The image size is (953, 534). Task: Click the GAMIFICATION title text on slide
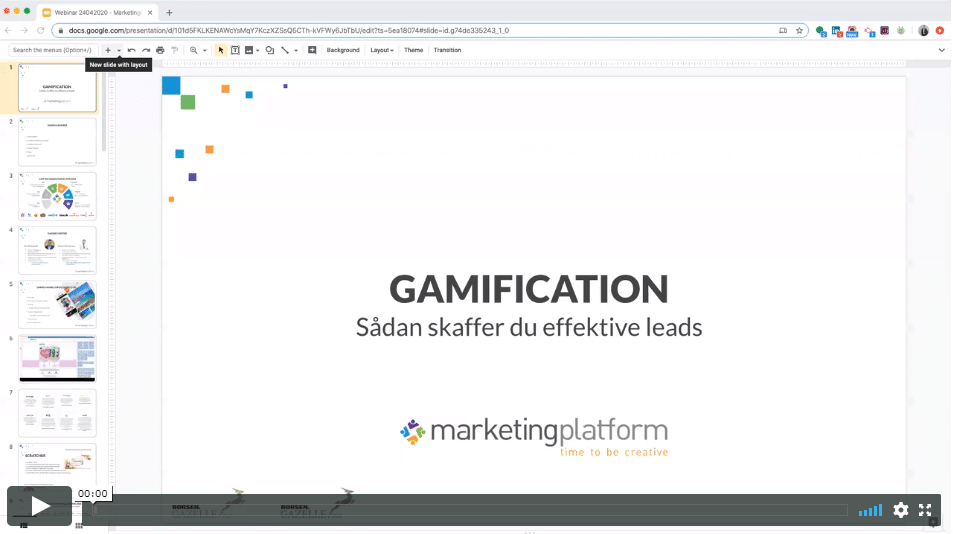click(529, 289)
